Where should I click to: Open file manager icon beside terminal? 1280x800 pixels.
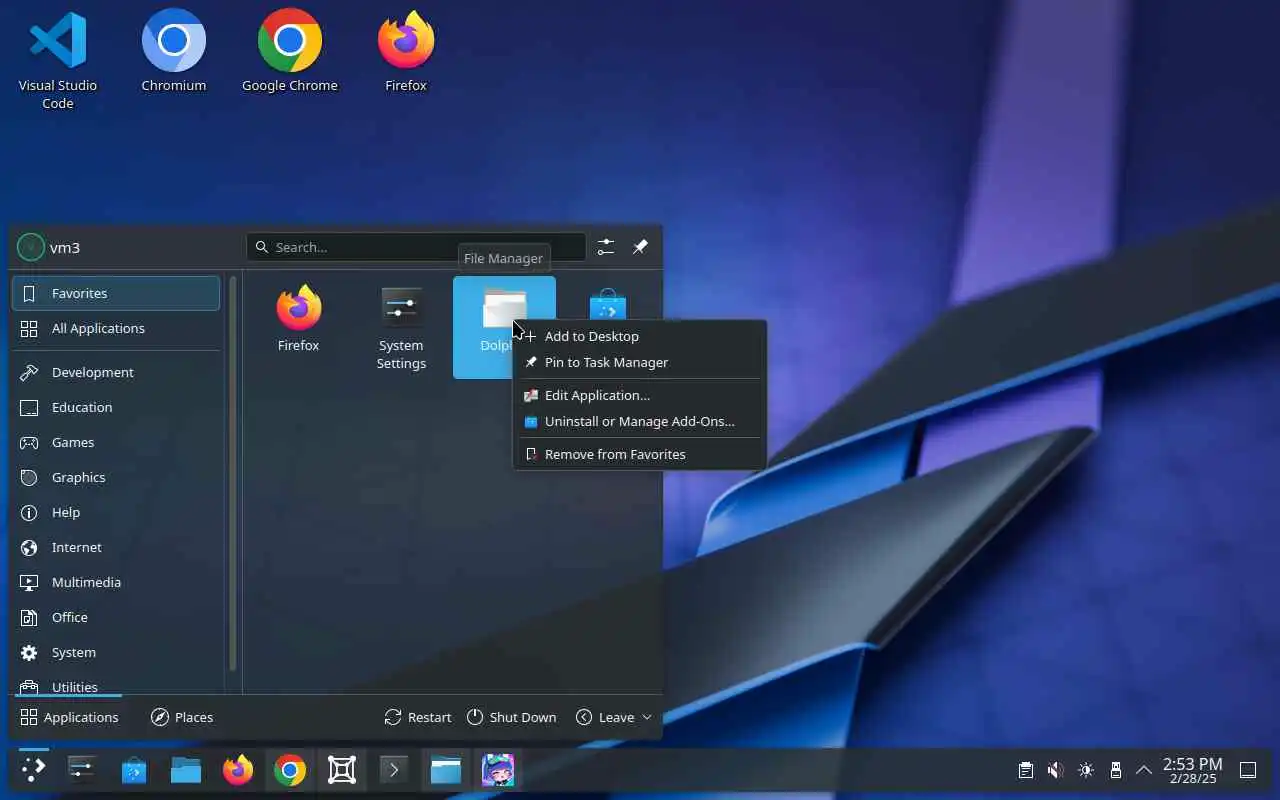(x=446, y=770)
